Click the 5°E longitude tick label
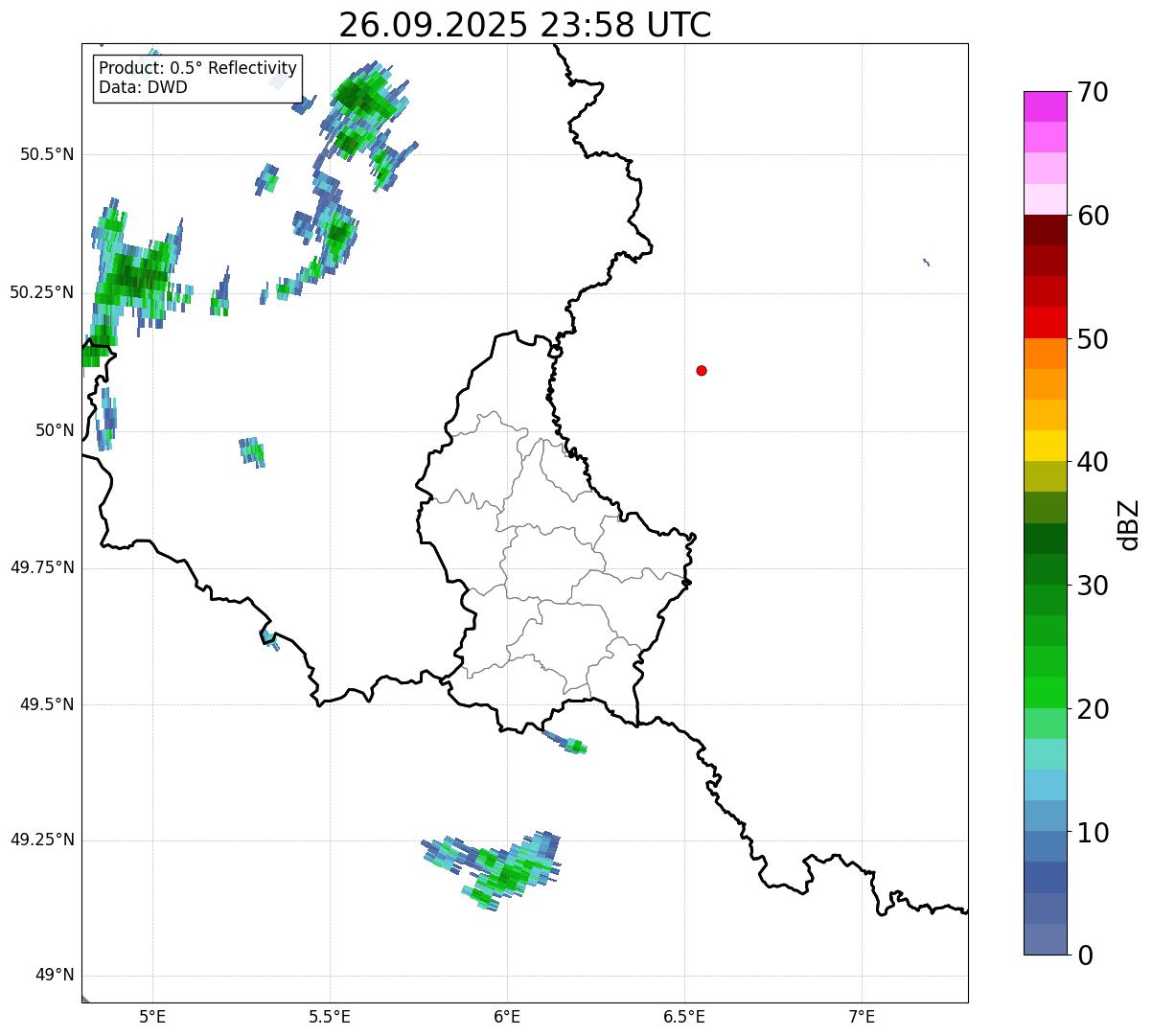Viewport: 1152px width, 1036px height. (x=152, y=1016)
